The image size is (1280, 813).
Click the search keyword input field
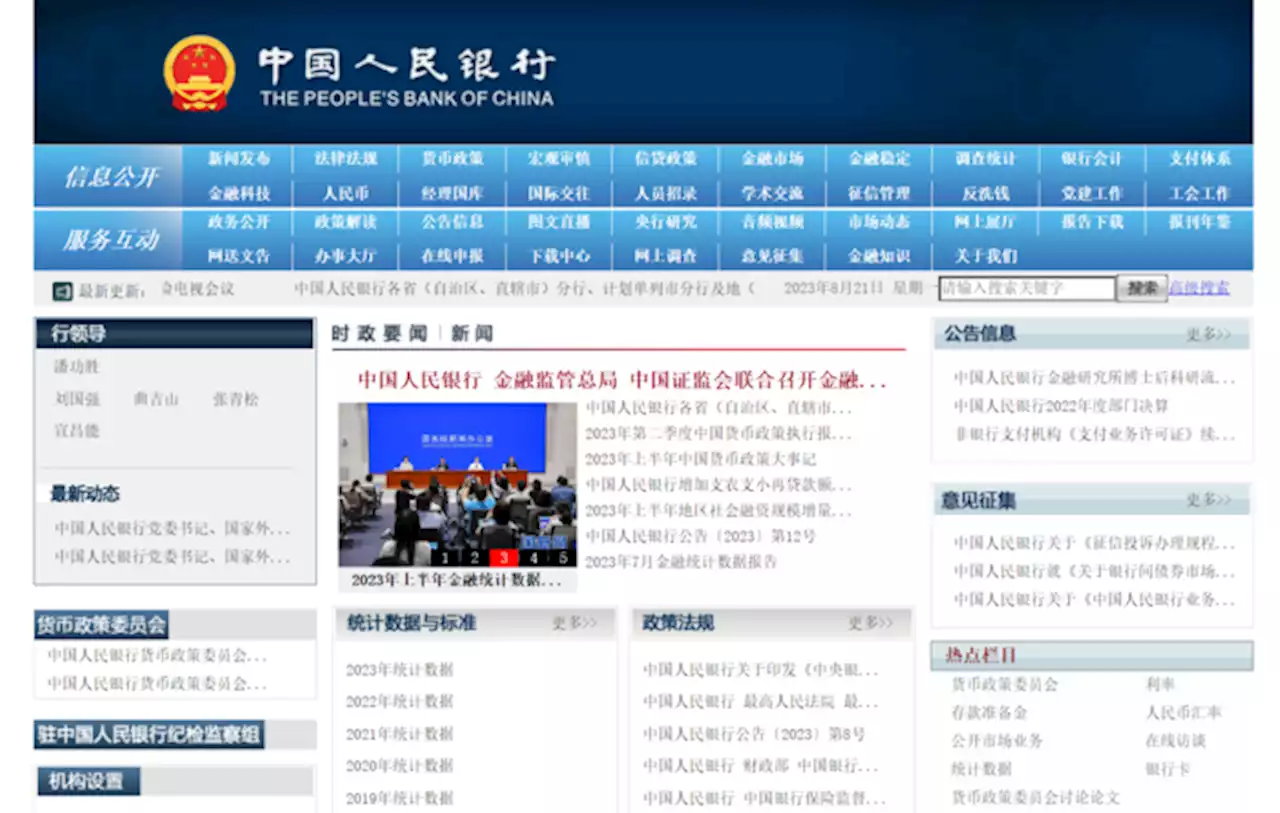(x=1026, y=288)
